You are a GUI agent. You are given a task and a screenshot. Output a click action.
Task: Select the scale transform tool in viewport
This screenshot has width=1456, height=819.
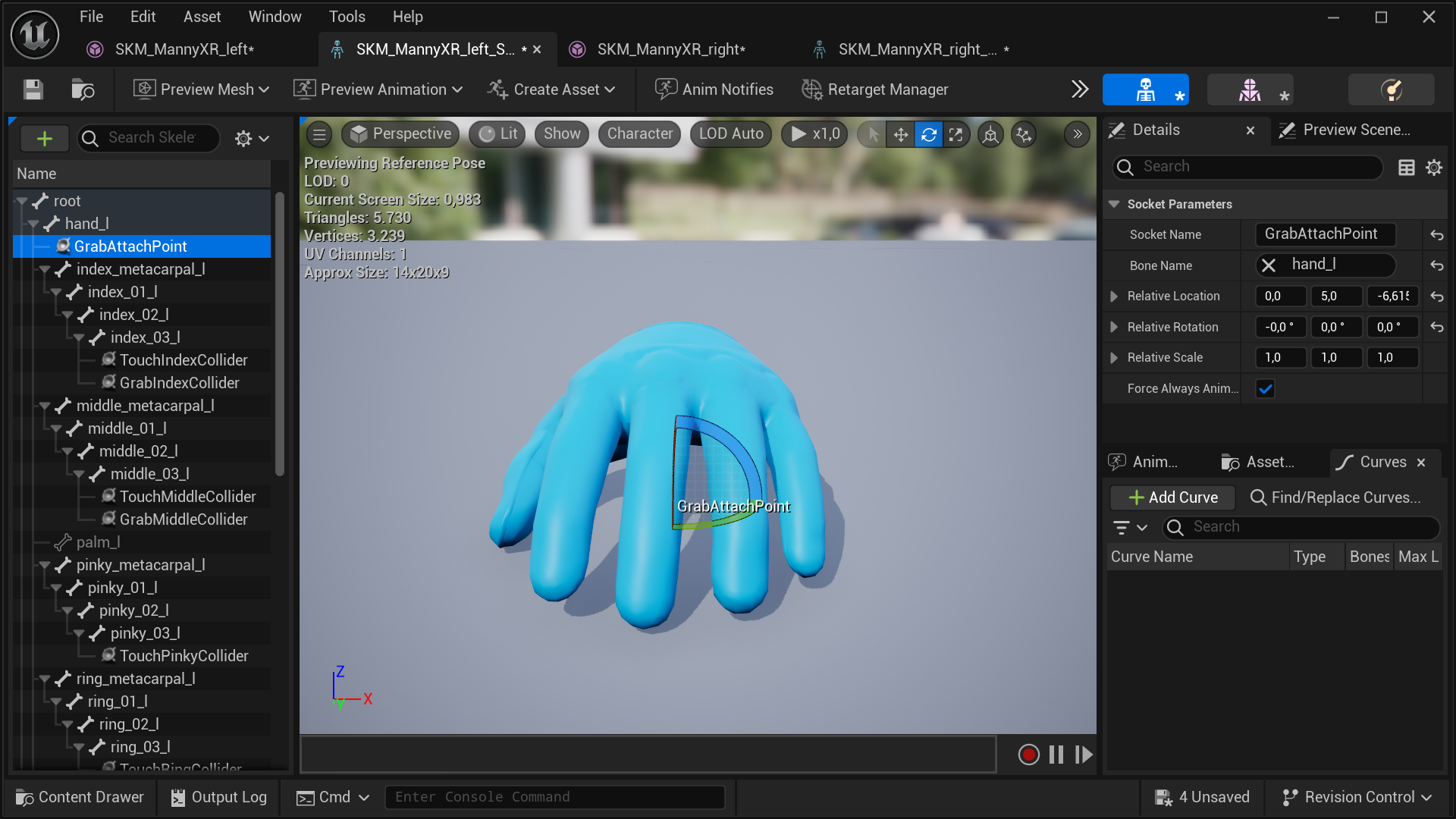(955, 134)
